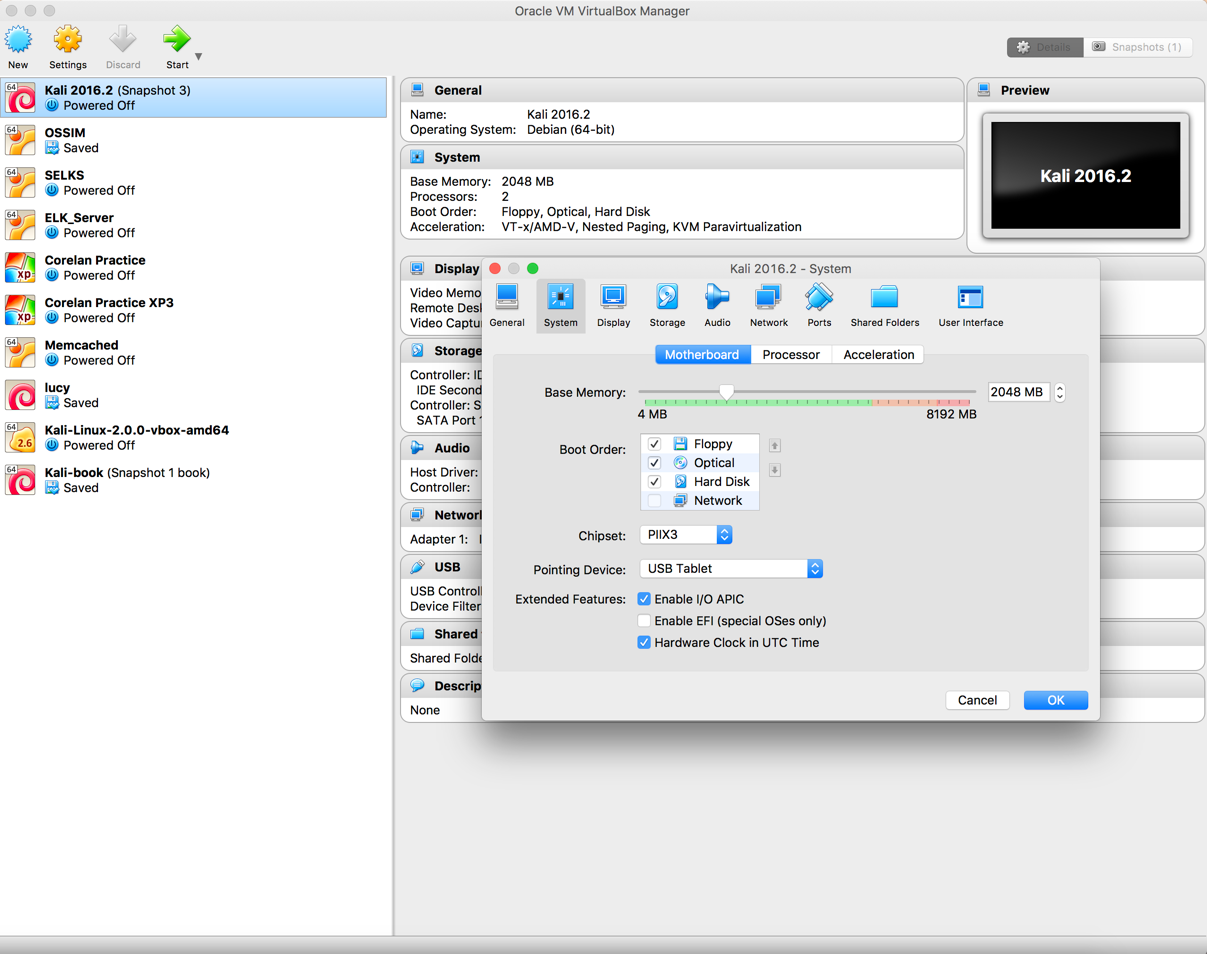This screenshot has height=954, width=1207.
Task: Click the Base Memory slider handle
Action: tap(727, 392)
